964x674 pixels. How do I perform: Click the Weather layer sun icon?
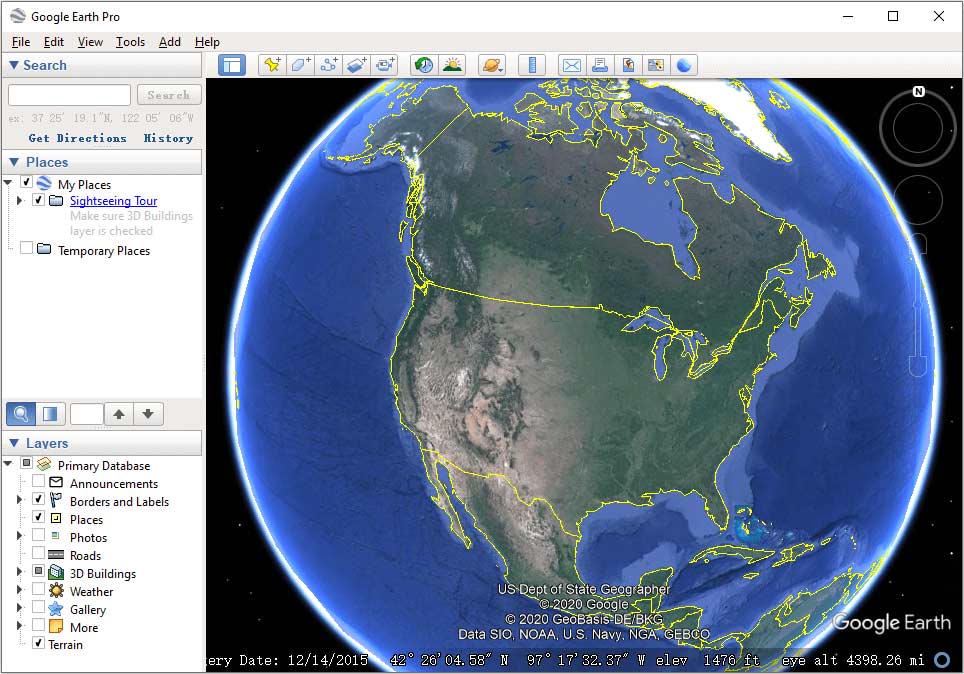pos(56,591)
